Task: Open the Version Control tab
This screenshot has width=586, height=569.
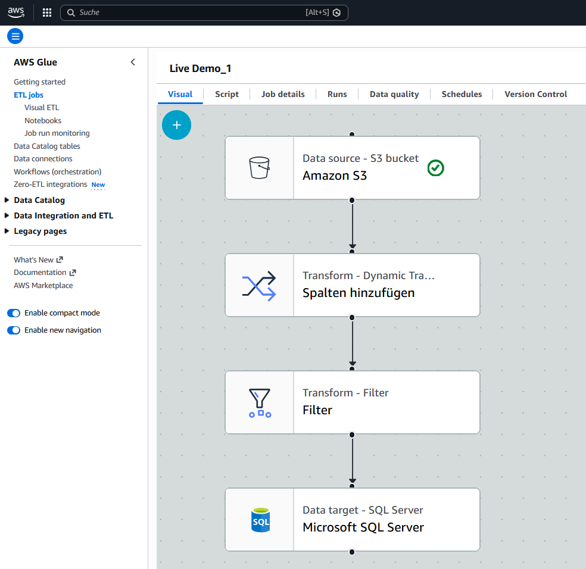Action: (x=536, y=94)
